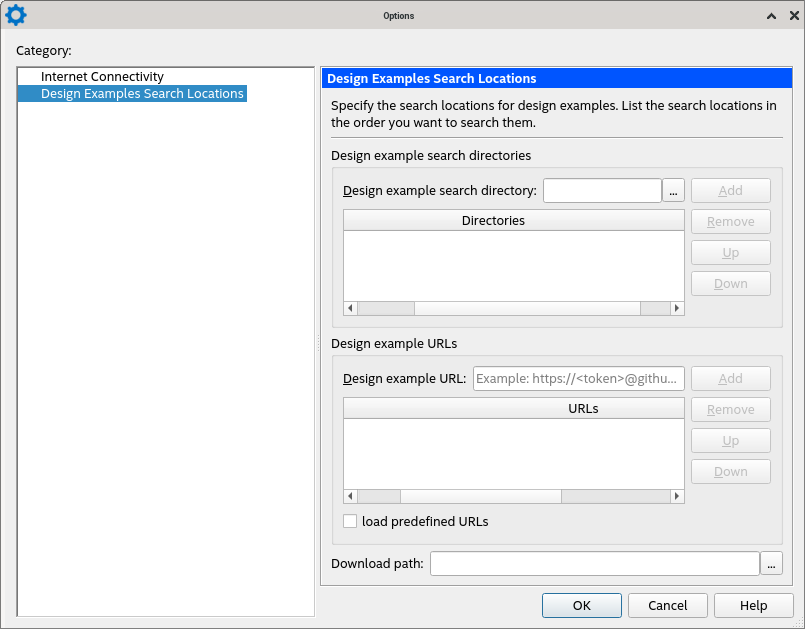The image size is (805, 629).
Task: Click the URLs column header
Action: click(583, 408)
